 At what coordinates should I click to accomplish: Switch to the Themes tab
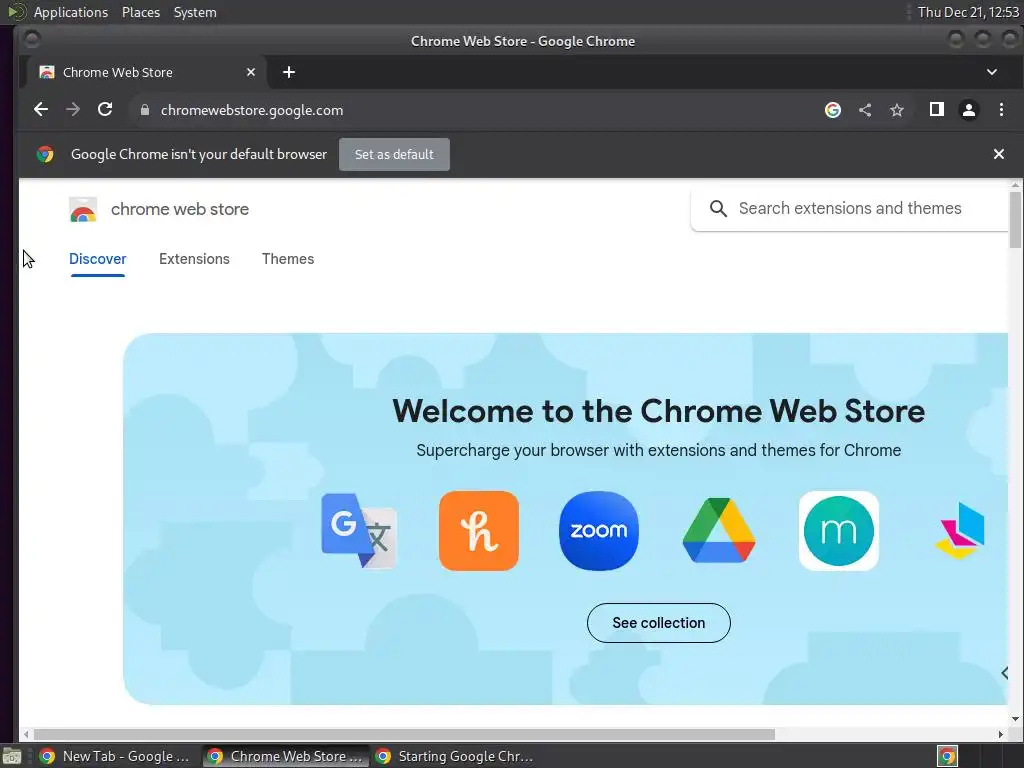click(x=288, y=259)
